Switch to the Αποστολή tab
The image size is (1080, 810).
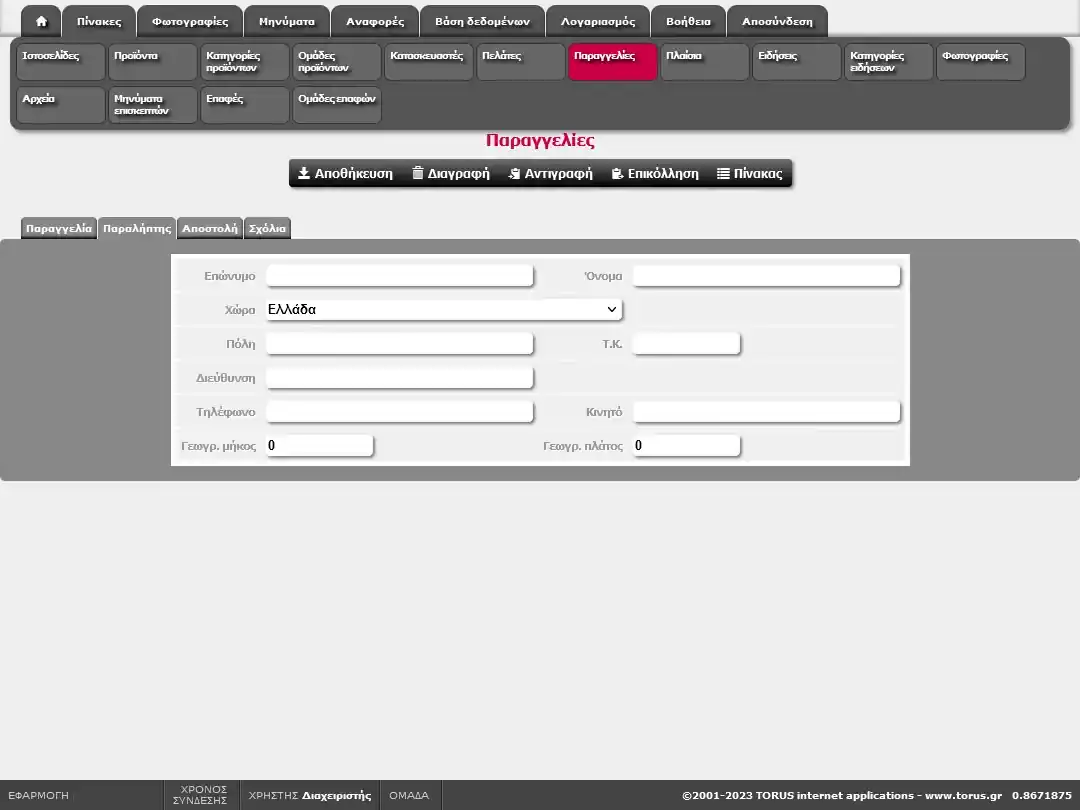coord(209,228)
